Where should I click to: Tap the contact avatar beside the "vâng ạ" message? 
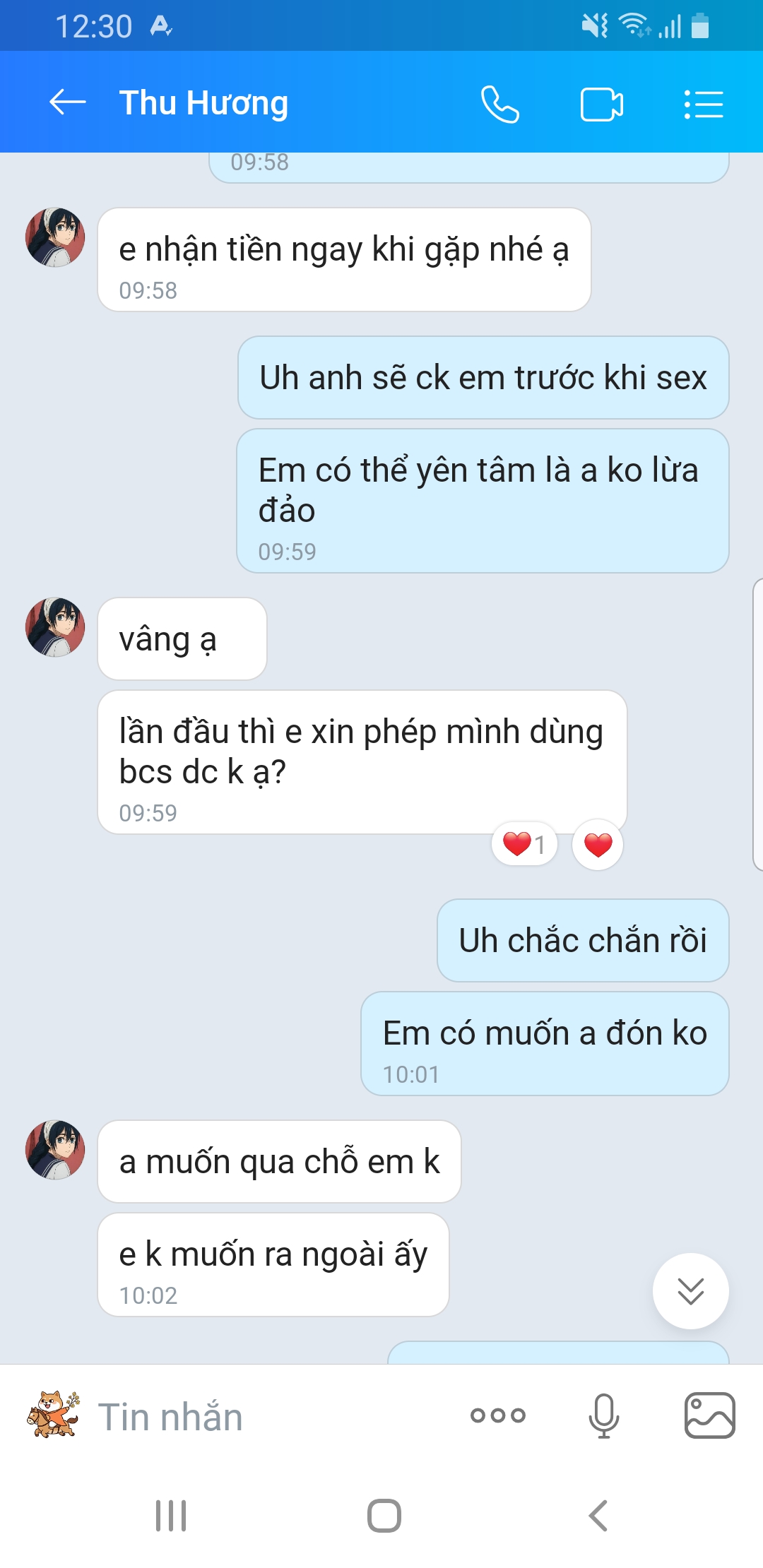[x=55, y=627]
